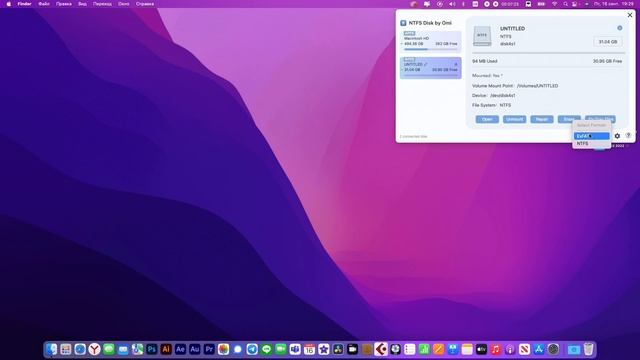The width and height of the screenshot is (640, 360).
Task: Launch Premiere Pro from the Dock
Action: 209,349
